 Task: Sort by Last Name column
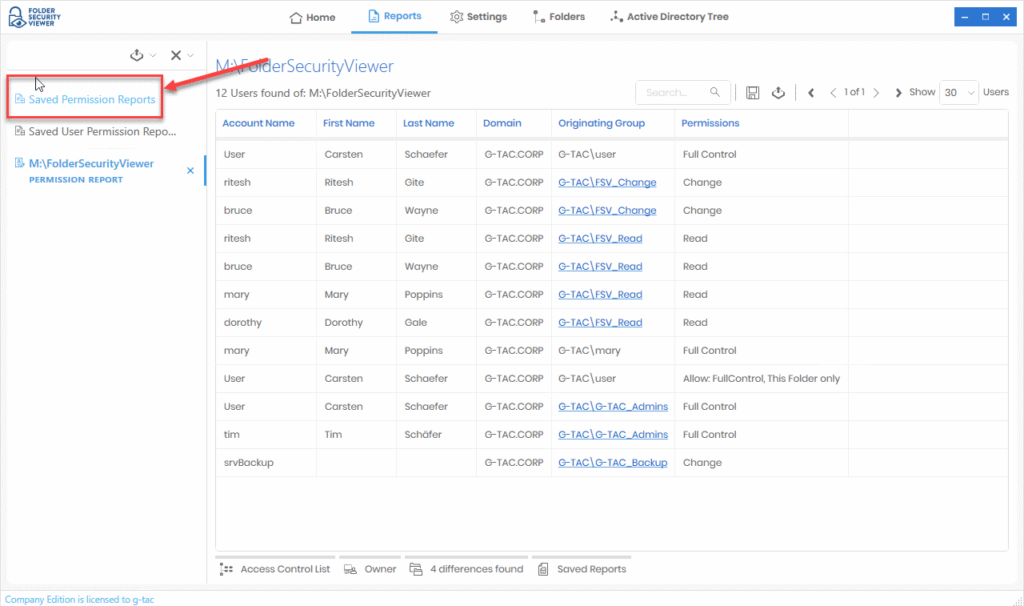coord(428,123)
